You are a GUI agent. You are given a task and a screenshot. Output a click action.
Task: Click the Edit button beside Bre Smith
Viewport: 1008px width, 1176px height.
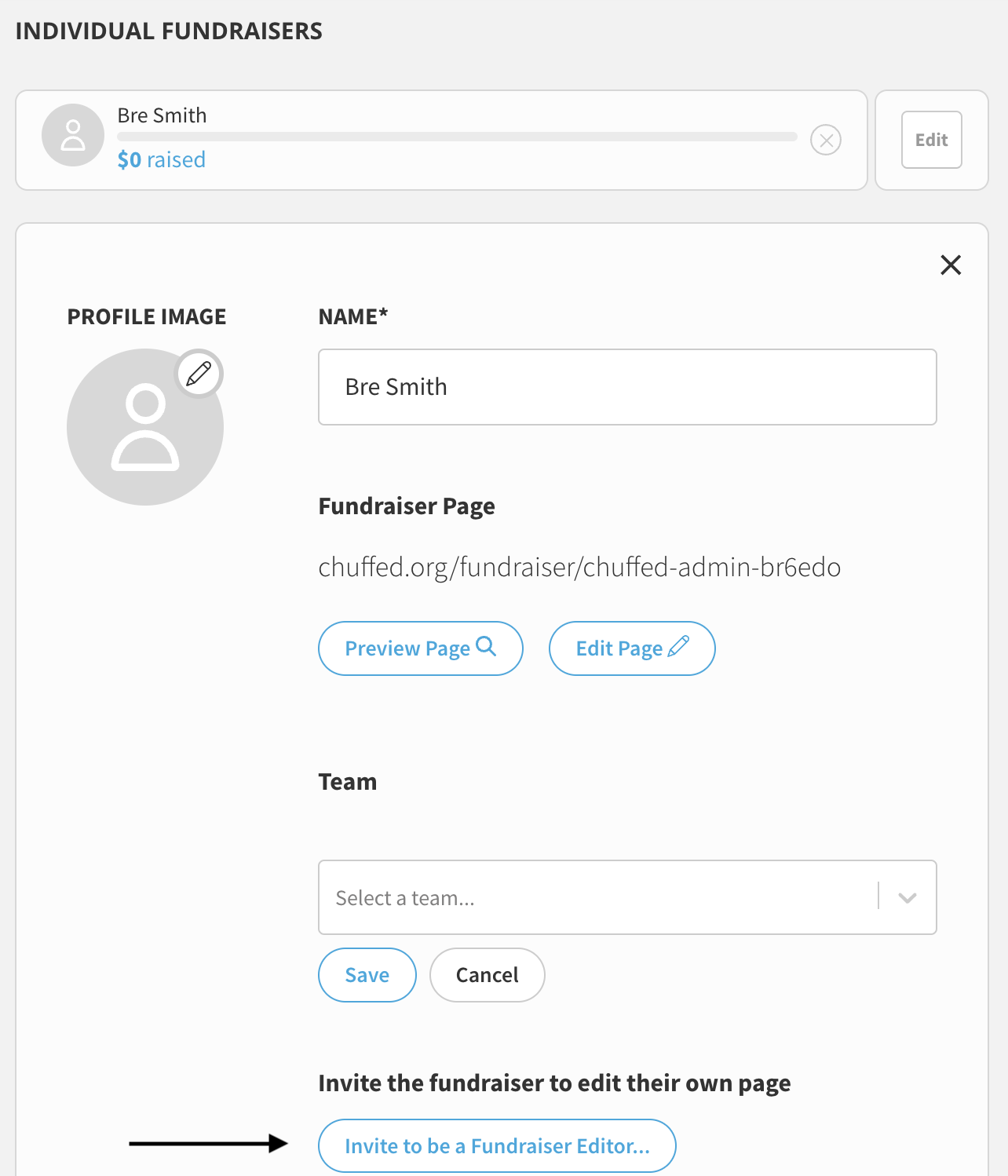[x=932, y=140]
